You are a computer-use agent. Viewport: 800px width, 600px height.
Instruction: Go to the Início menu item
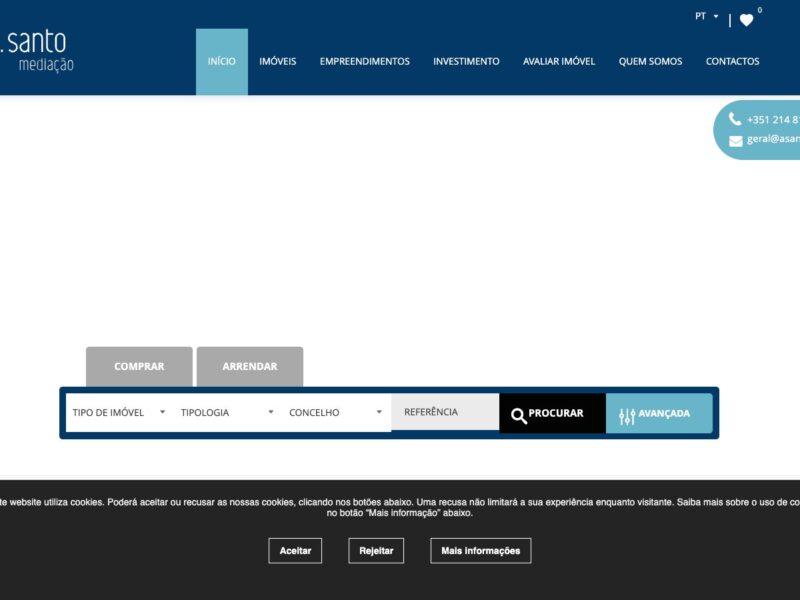[x=221, y=62]
